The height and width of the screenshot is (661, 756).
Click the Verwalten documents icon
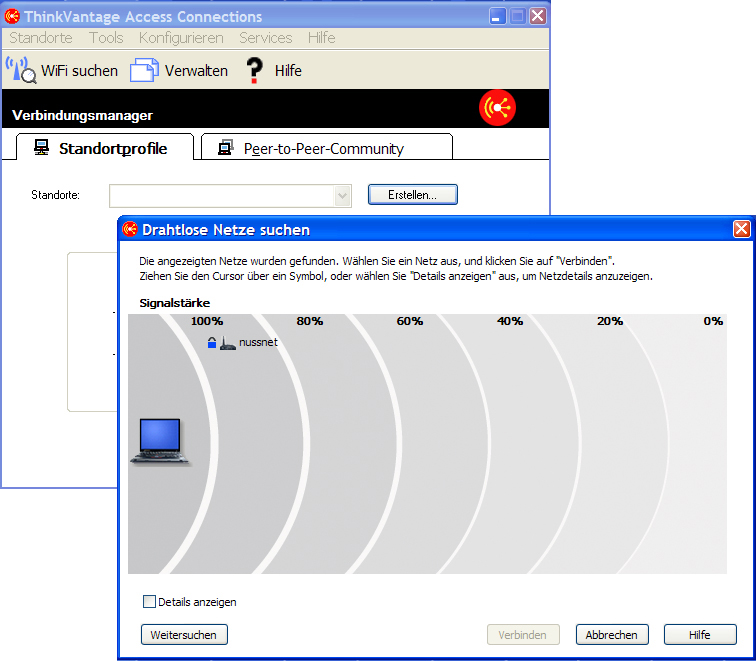[144, 70]
